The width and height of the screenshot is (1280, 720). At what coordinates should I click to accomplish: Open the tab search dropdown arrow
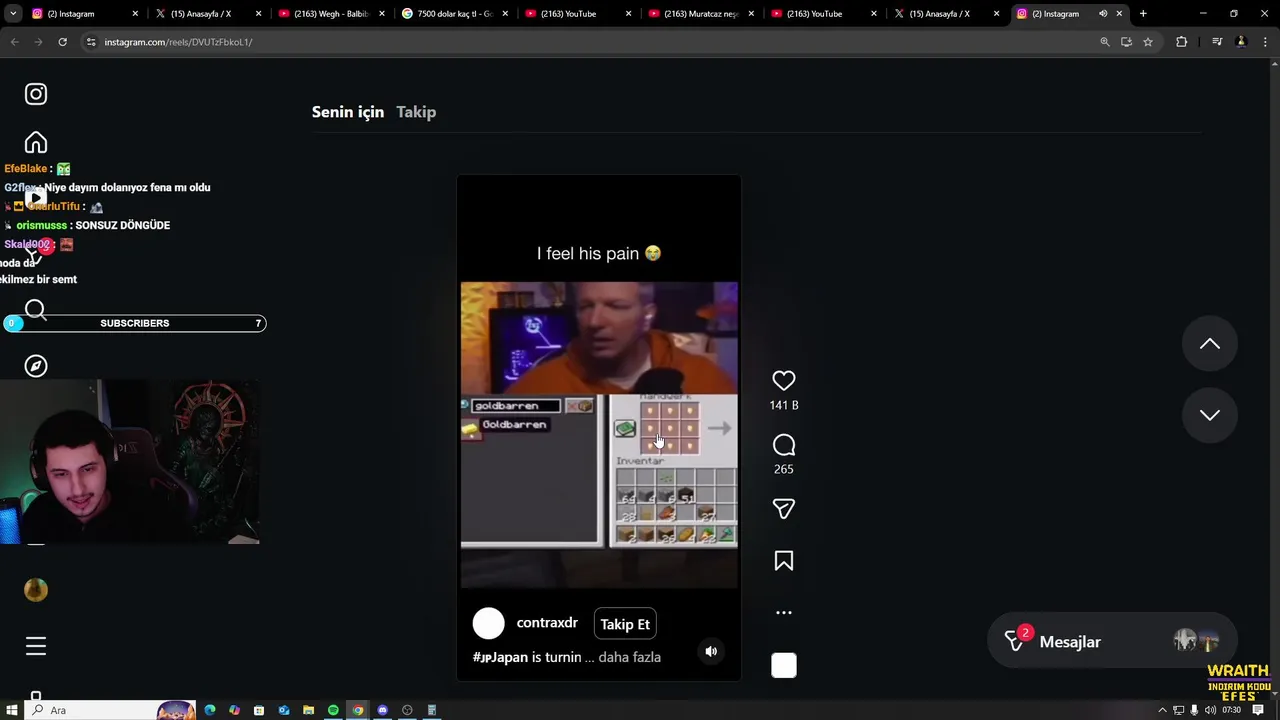(x=13, y=14)
